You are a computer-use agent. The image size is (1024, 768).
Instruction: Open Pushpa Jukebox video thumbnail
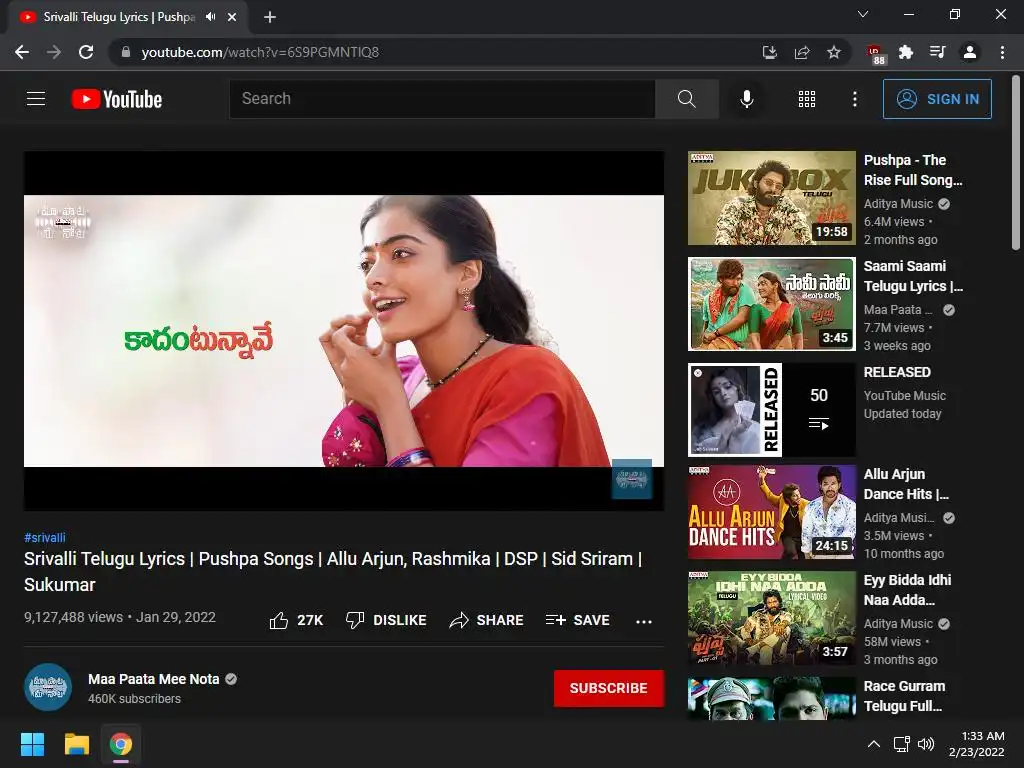pyautogui.click(x=772, y=198)
